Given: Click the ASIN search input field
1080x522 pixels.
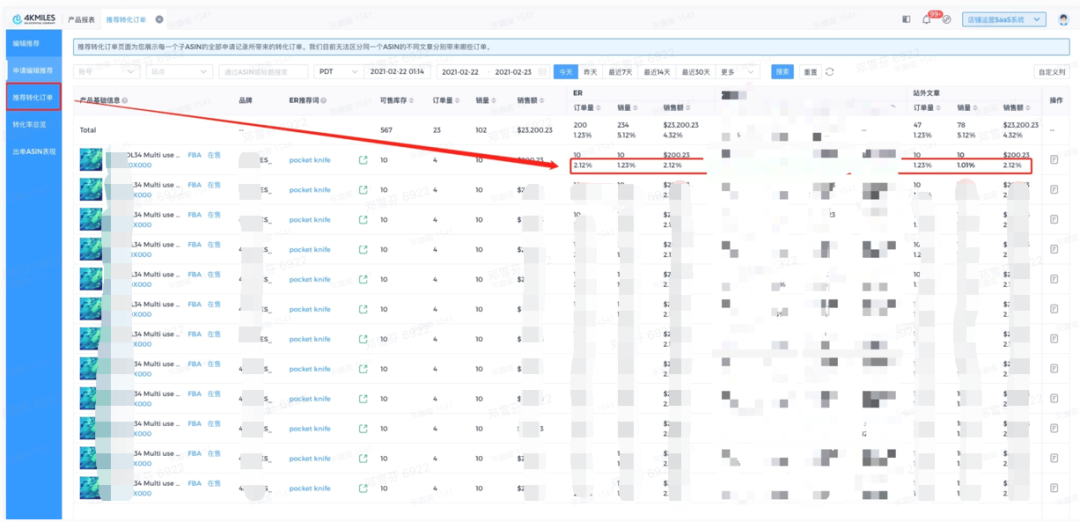Looking at the screenshot, I should (263, 72).
